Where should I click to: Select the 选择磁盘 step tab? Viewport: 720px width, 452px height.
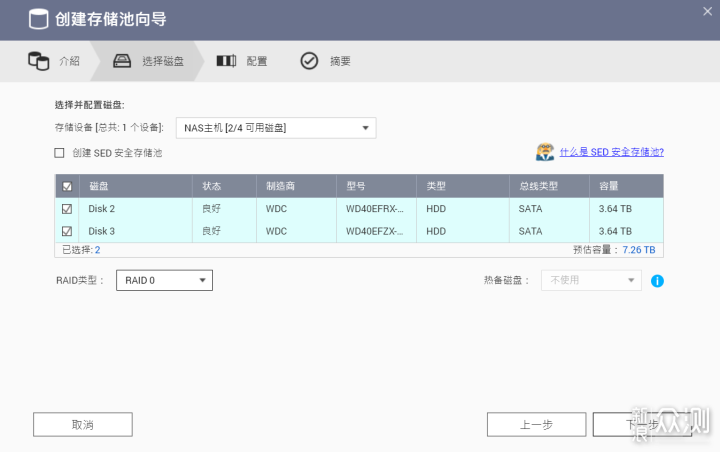tap(148, 61)
